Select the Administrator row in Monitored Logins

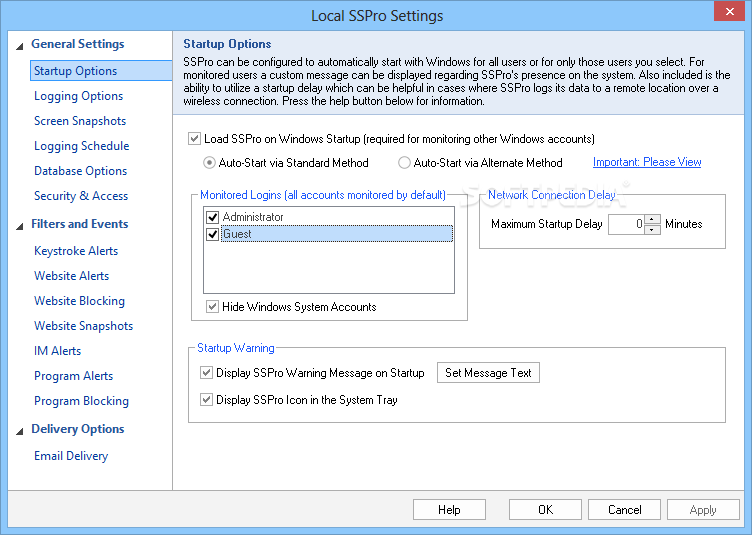[x=337, y=217]
